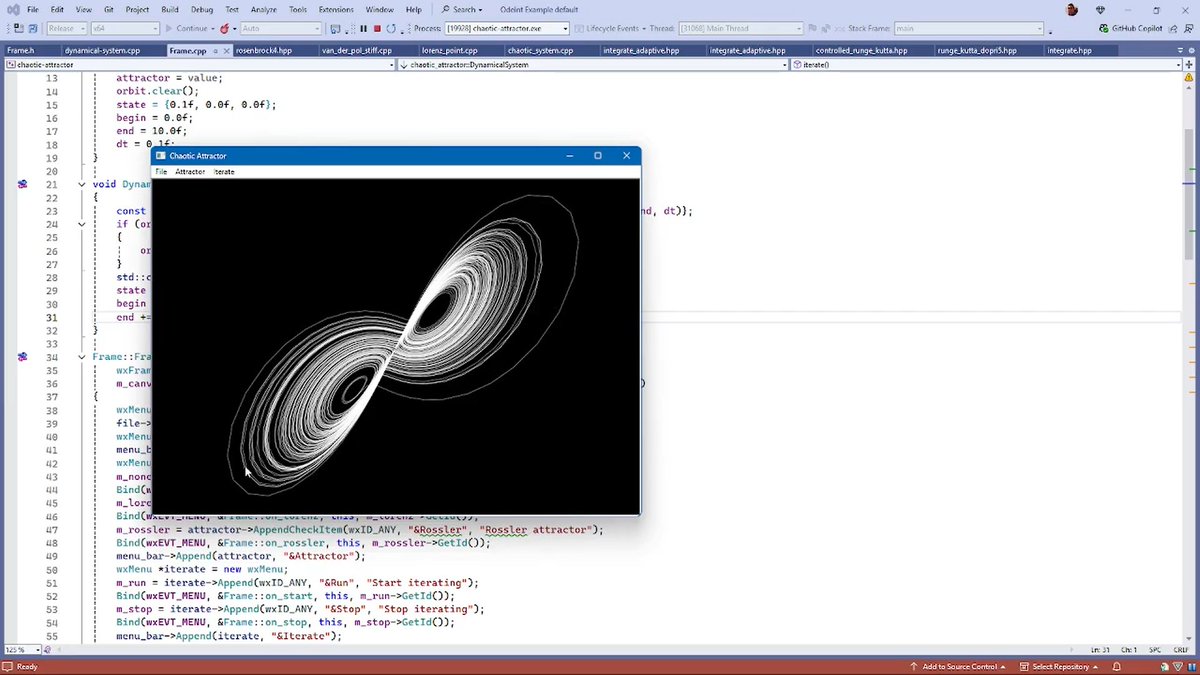This screenshot has height=675, width=1200.
Task: Click the user account avatar
Action: (1073, 10)
